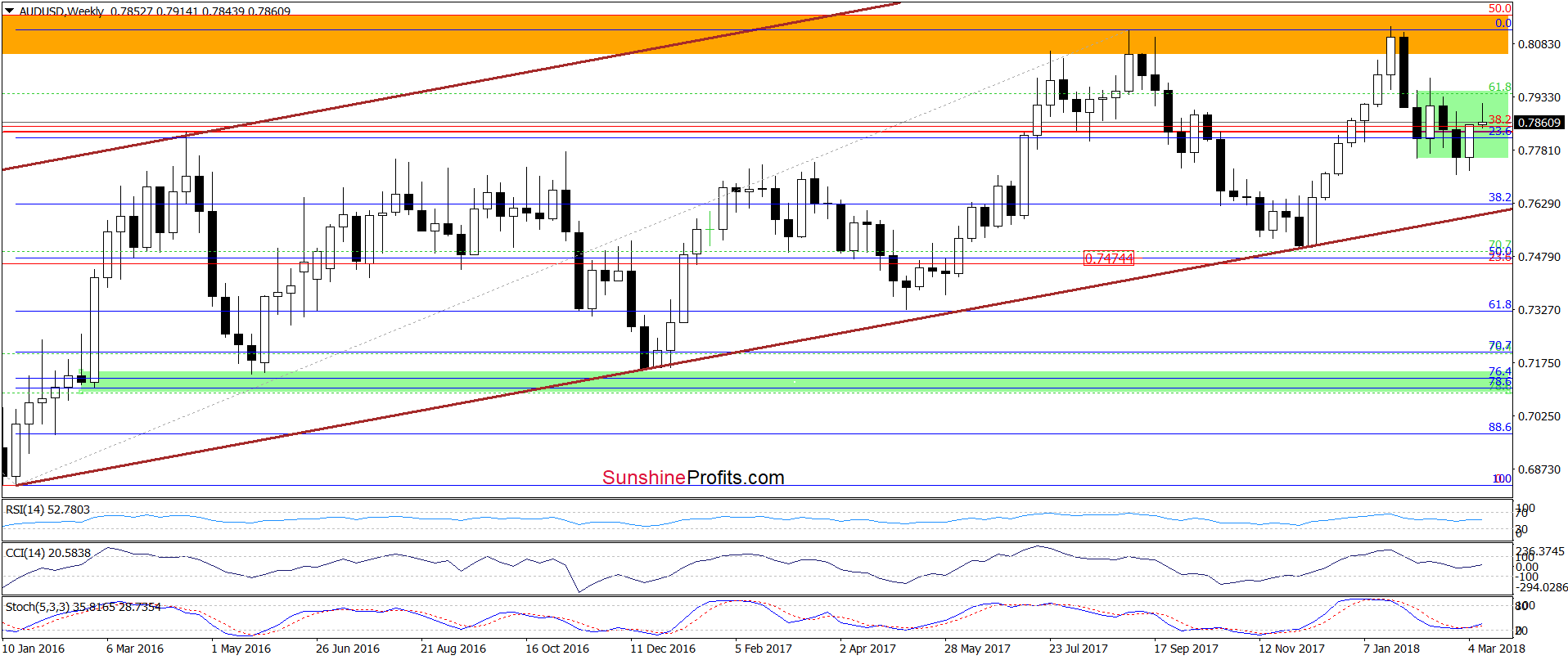Click the 0.68730 price axis label
Image resolution: width=1568 pixels, height=660 pixels.
pyautogui.click(x=1539, y=469)
